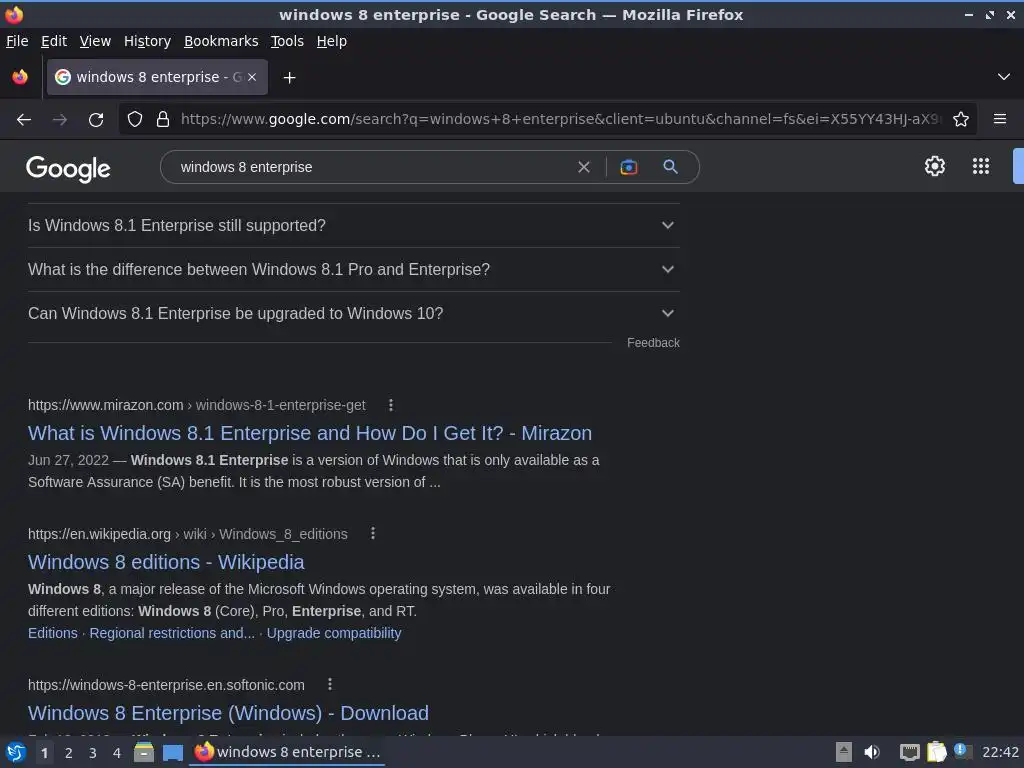Open the Mirazon Windows 8.1 Enterprise result
This screenshot has width=1024, height=768.
coord(310,433)
